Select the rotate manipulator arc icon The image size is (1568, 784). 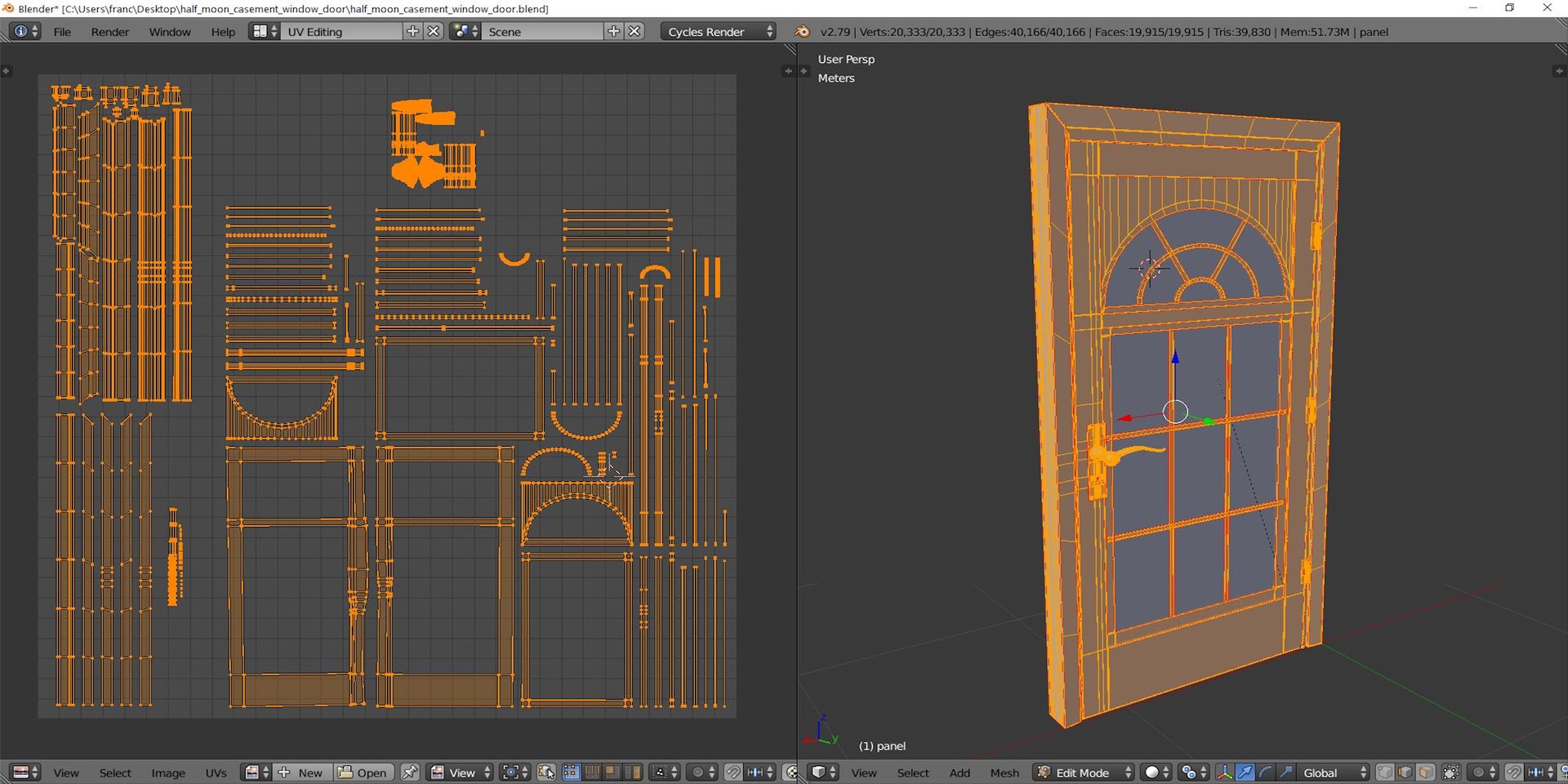[1265, 773]
